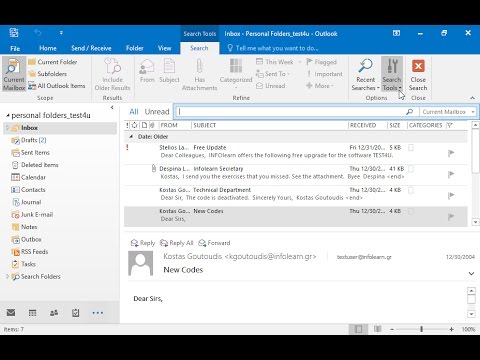Image resolution: width=480 pixels, height=360 pixels.
Task: Show All messages filter
Action: point(134,112)
